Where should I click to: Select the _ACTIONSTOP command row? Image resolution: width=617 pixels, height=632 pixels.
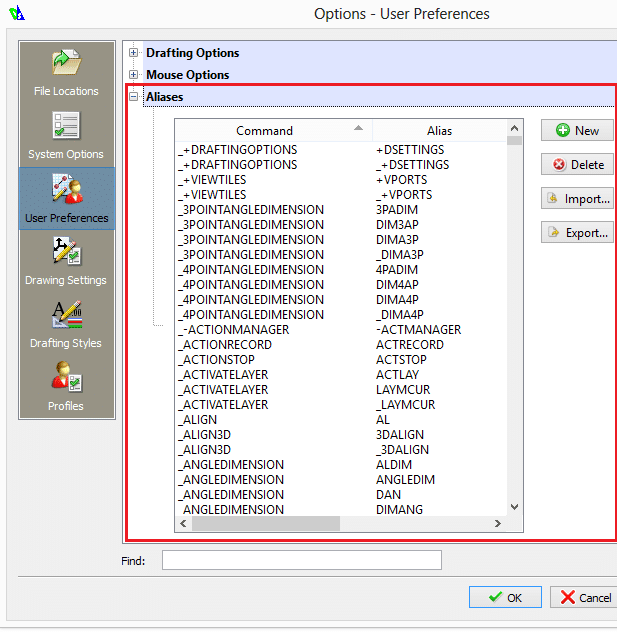pos(341,360)
